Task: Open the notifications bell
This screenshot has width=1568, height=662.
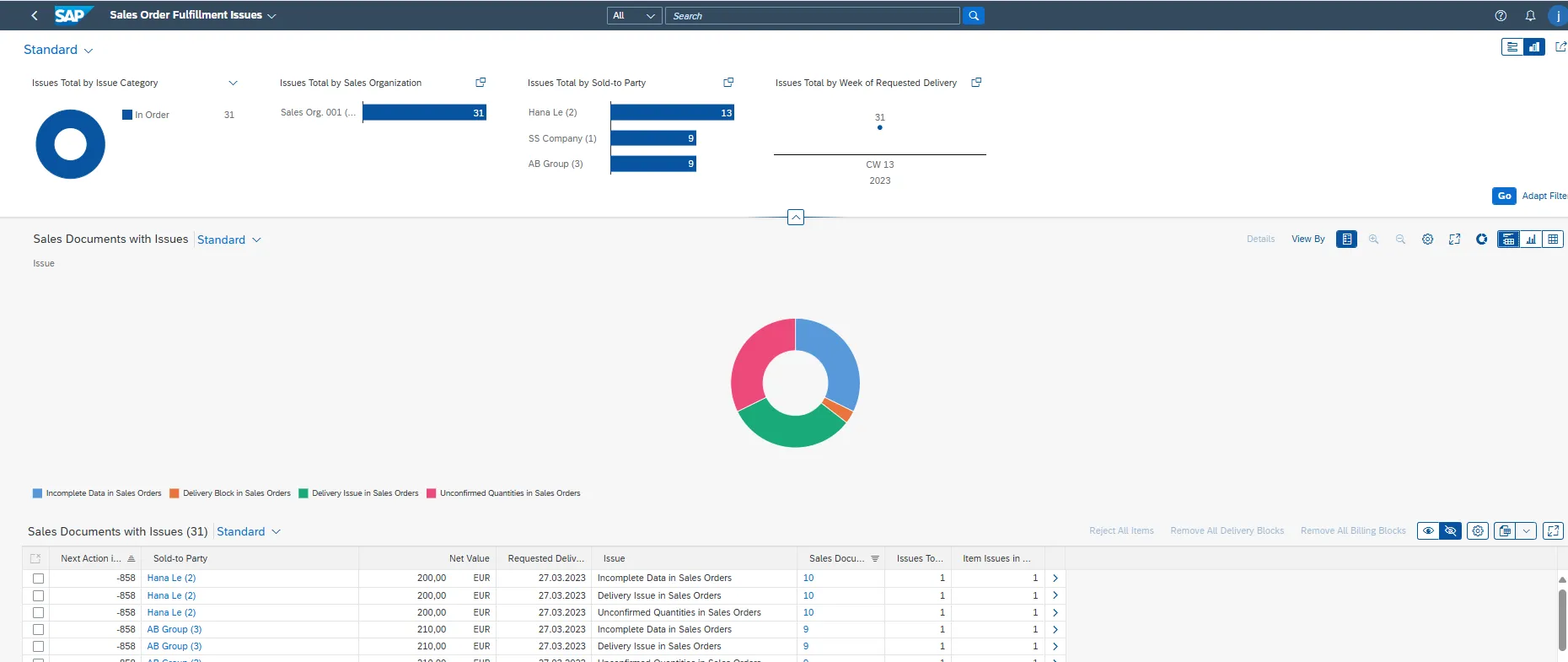Action: (x=1530, y=15)
